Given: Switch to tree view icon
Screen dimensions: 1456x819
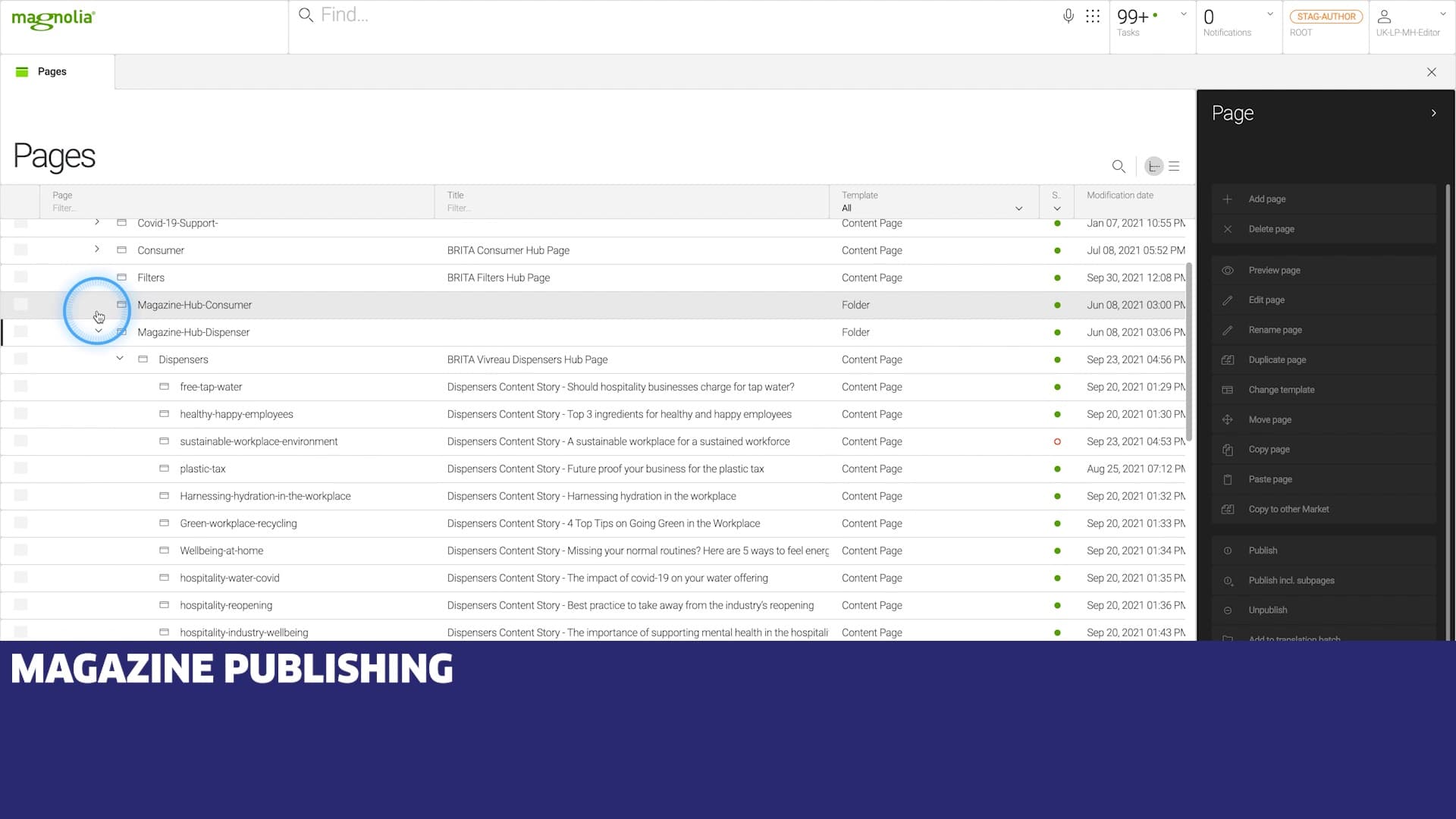Looking at the screenshot, I should pyautogui.click(x=1153, y=166).
